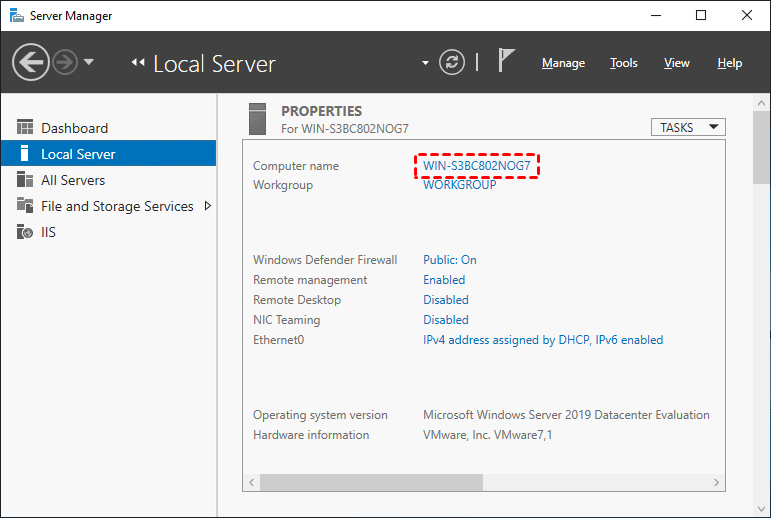
Task: Open the Tools menu
Action: 623,63
